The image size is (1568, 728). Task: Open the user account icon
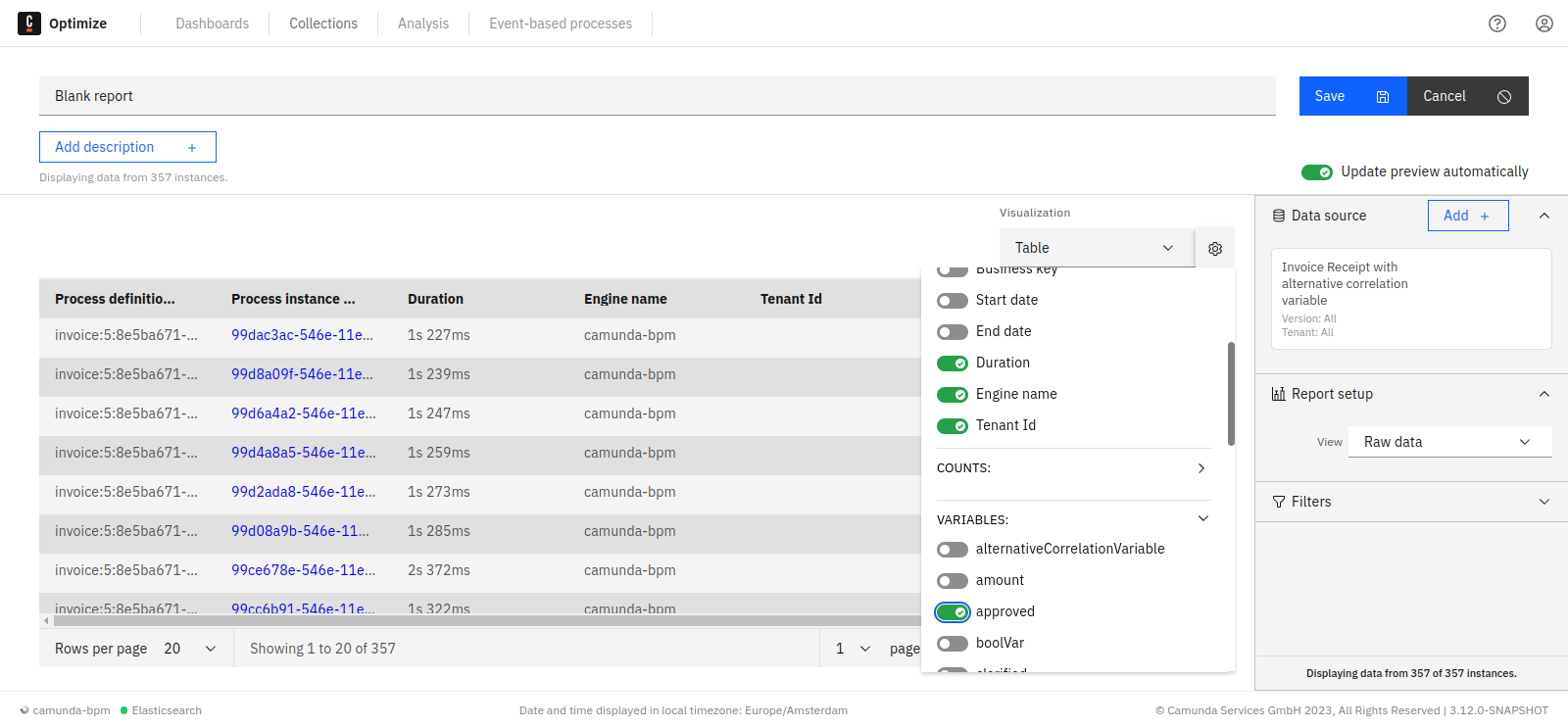1543,24
